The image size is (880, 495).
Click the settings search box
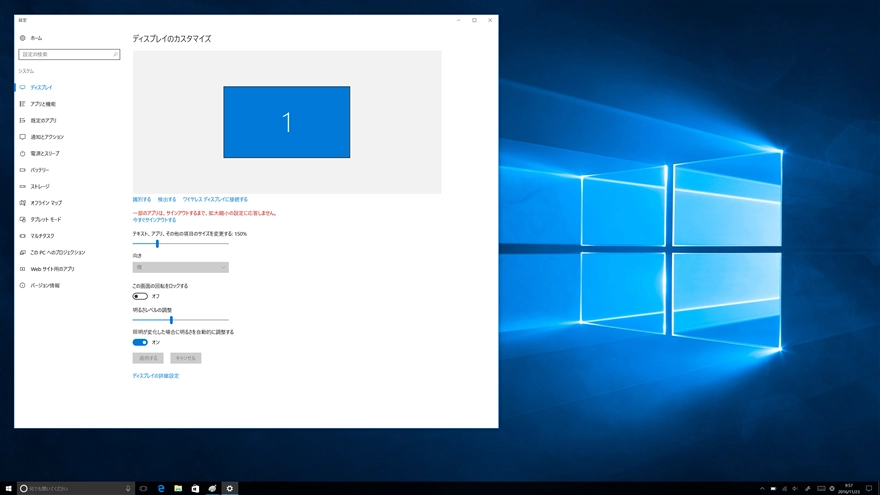point(68,55)
